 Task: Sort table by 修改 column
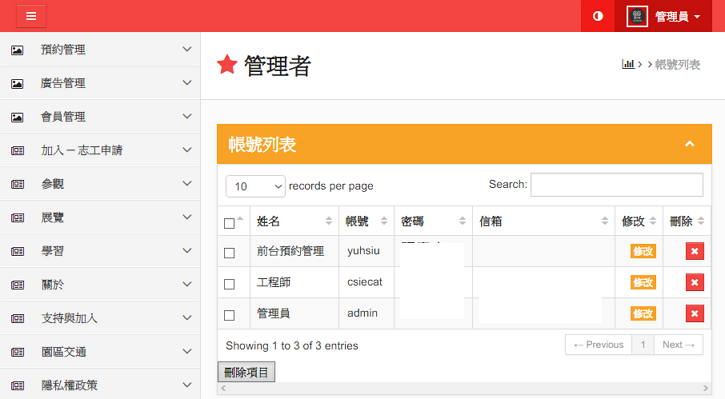coord(639,221)
